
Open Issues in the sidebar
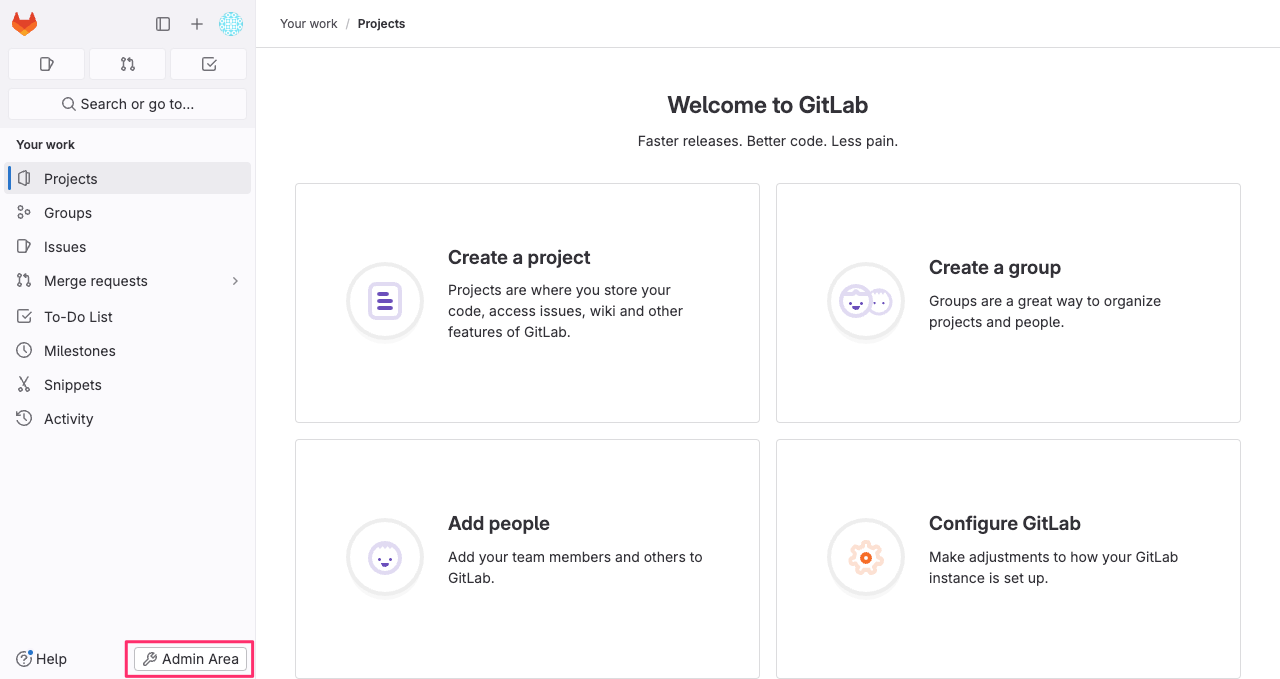pos(128,247)
